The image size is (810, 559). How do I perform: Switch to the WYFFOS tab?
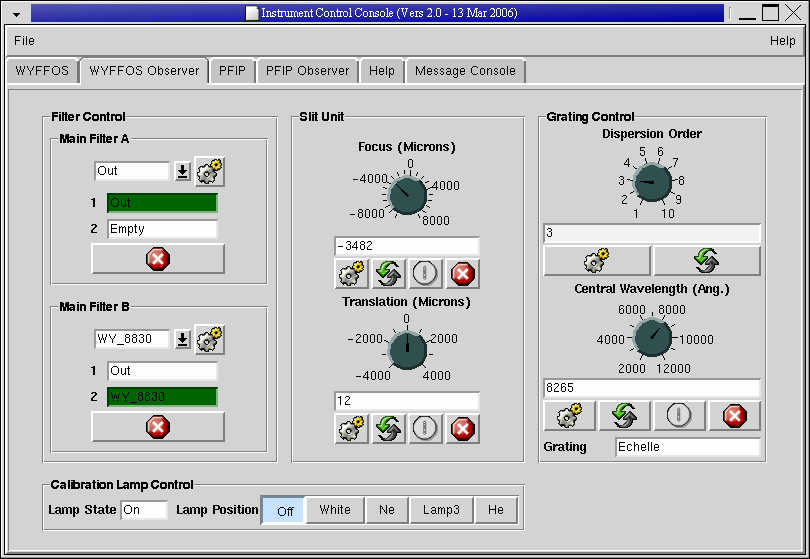[42, 71]
